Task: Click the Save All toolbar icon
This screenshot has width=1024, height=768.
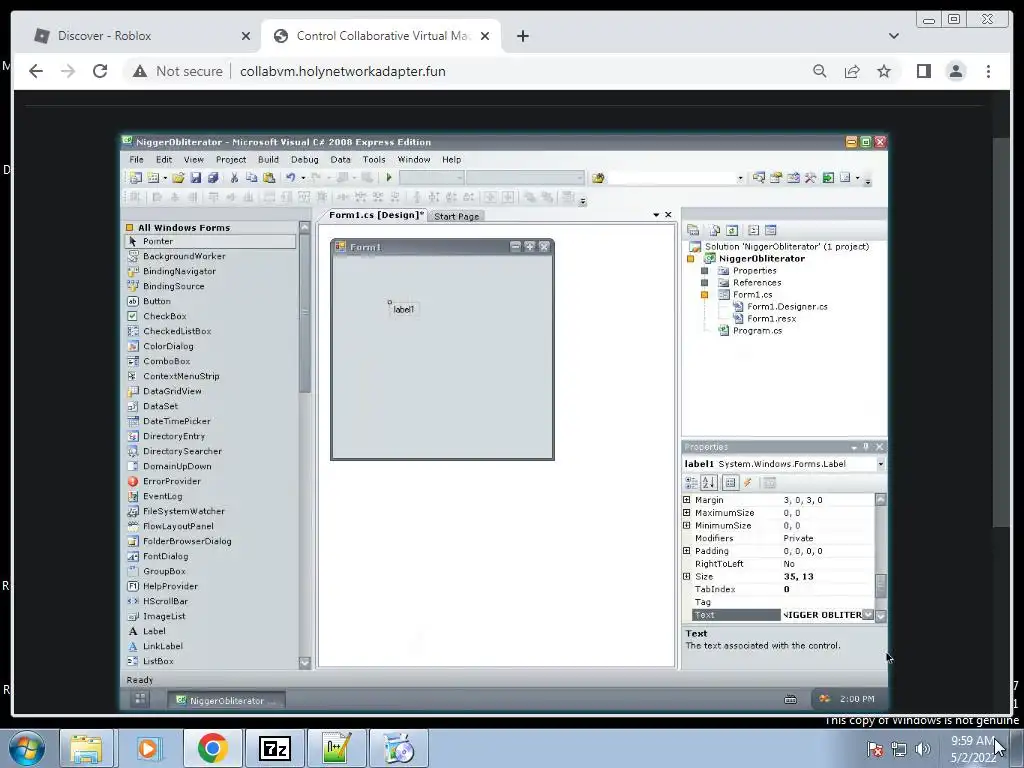Action: 213,178
